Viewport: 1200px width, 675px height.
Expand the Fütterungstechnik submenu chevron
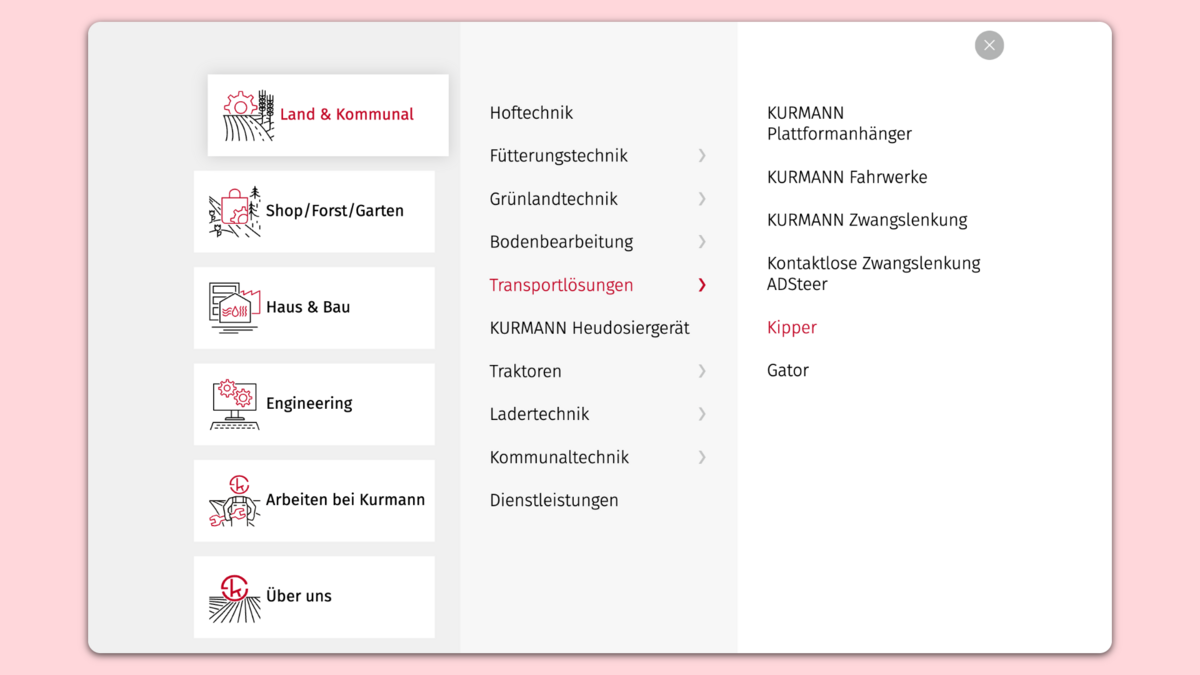pos(702,156)
